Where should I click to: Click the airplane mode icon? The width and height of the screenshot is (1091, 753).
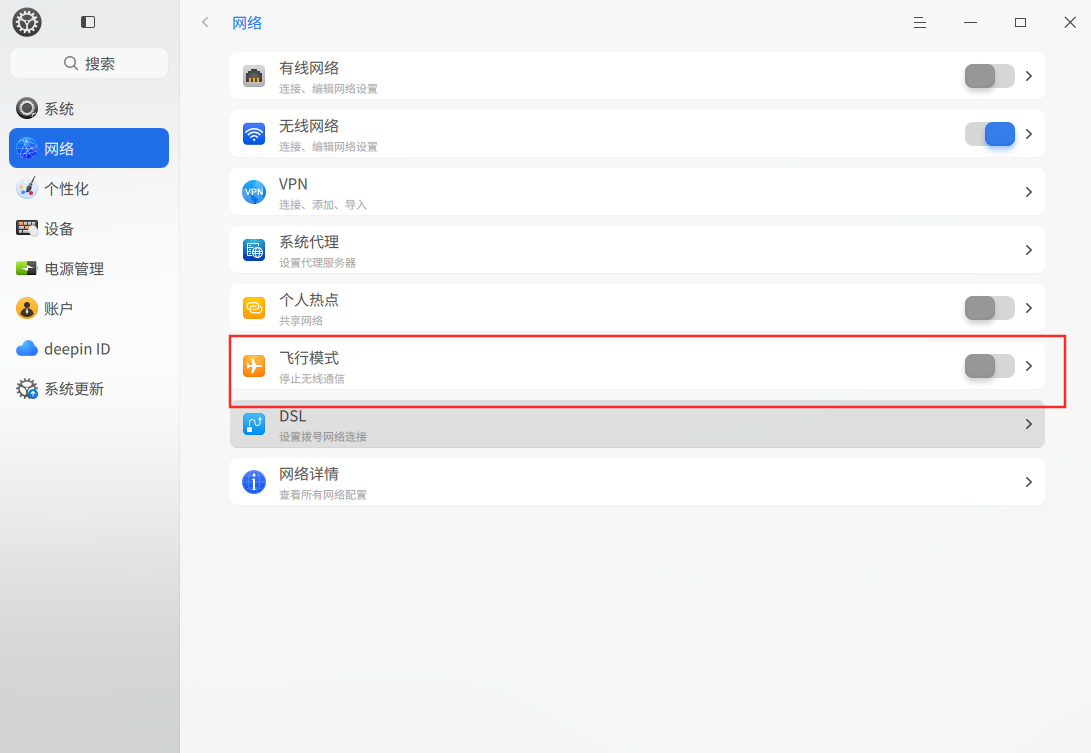254,366
